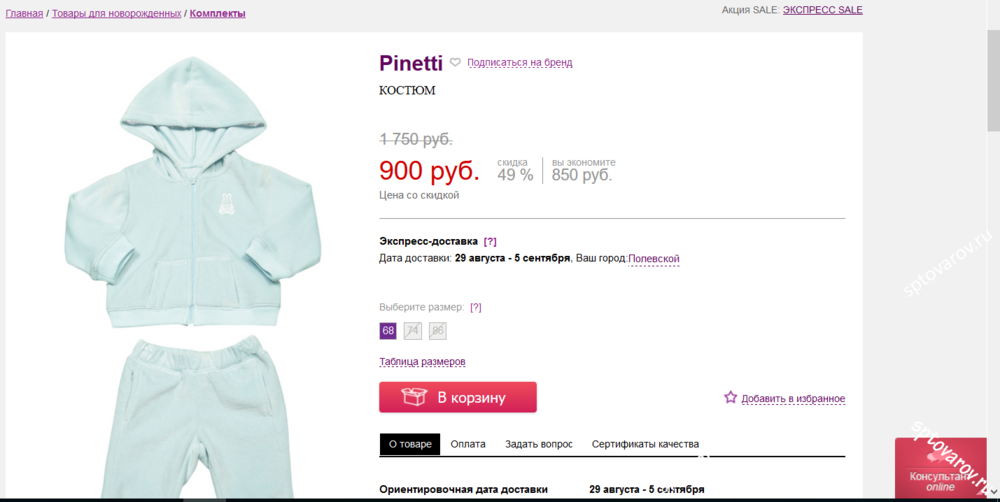
Task: Open Сертификаты качества tab
Action: [x=645, y=444]
